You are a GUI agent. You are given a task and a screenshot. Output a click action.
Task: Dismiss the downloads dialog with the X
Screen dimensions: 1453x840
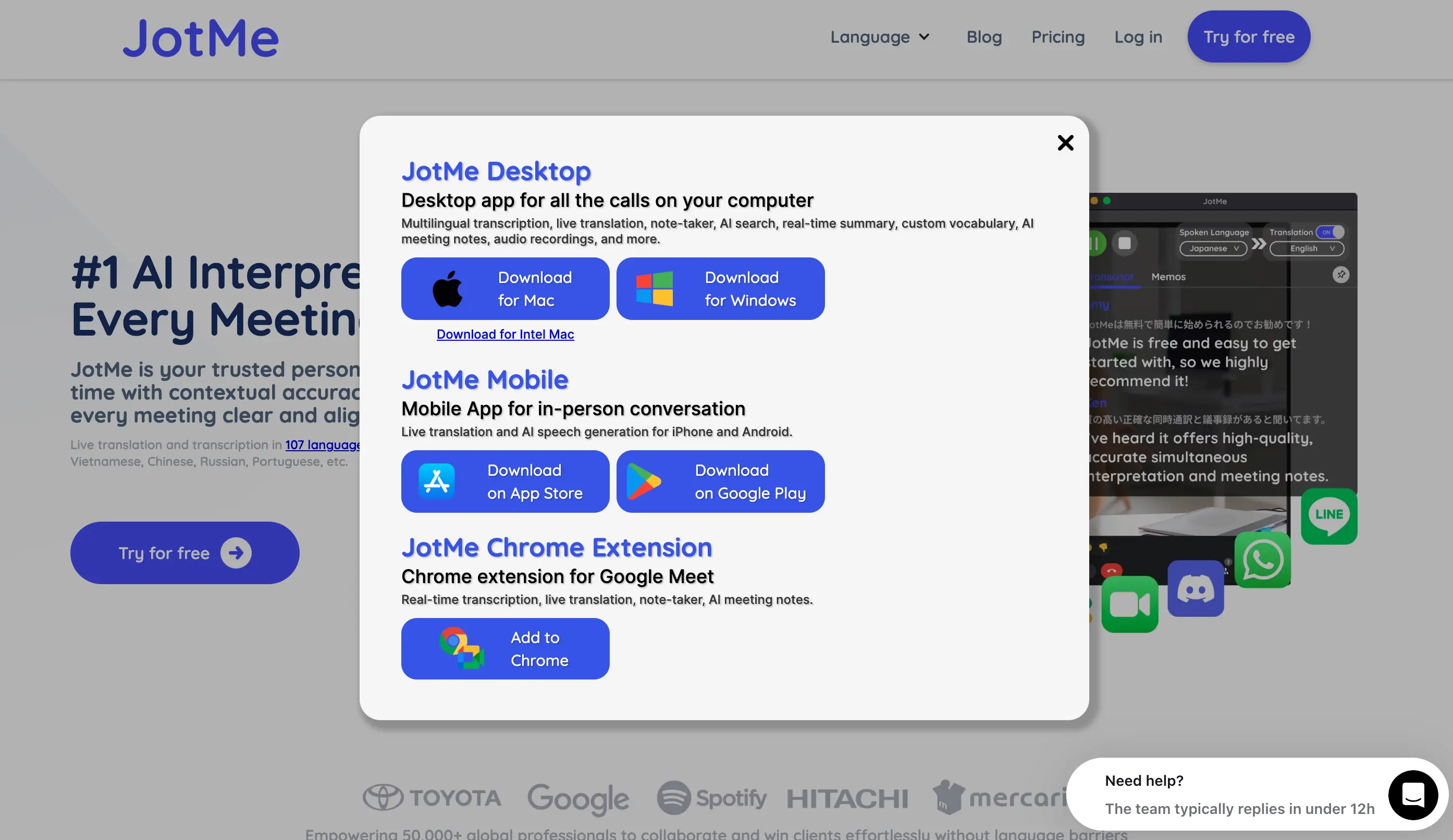1065,143
